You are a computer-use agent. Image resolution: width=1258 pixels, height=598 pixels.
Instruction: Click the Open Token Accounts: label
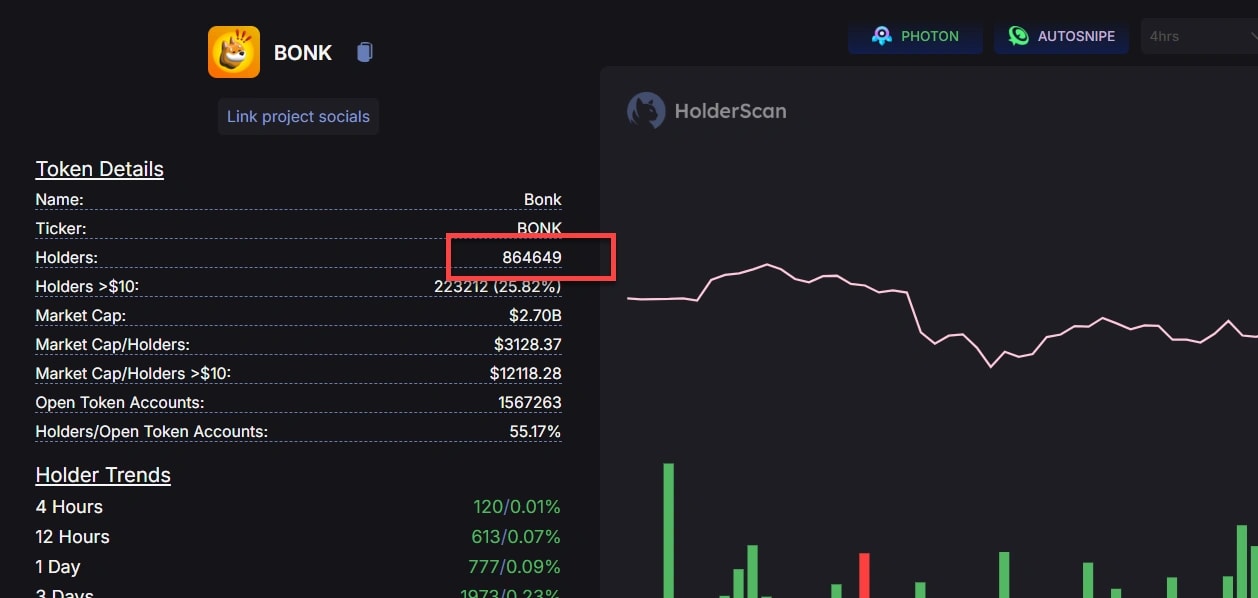(120, 402)
